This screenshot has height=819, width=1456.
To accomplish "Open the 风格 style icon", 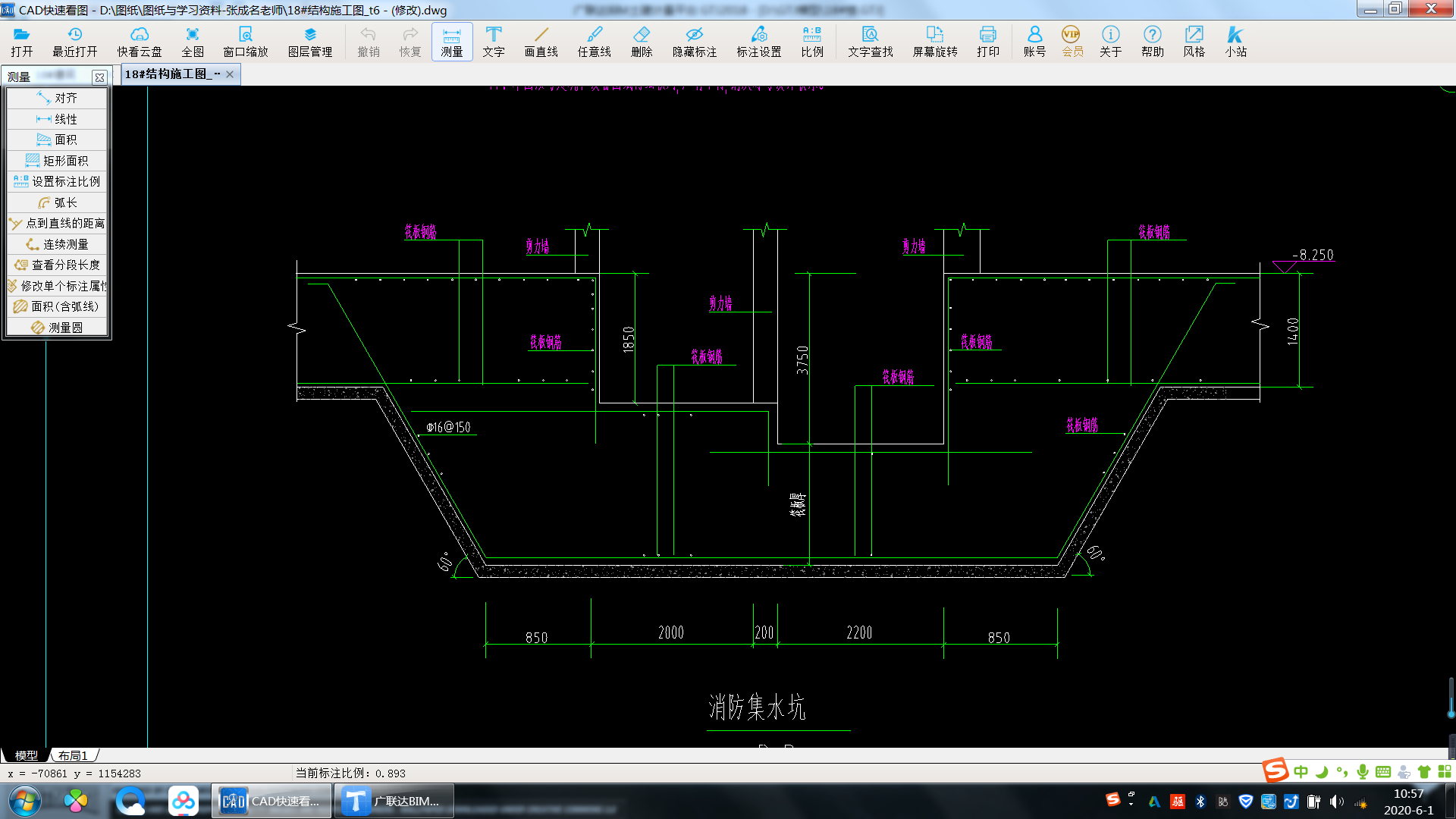I will (1194, 42).
